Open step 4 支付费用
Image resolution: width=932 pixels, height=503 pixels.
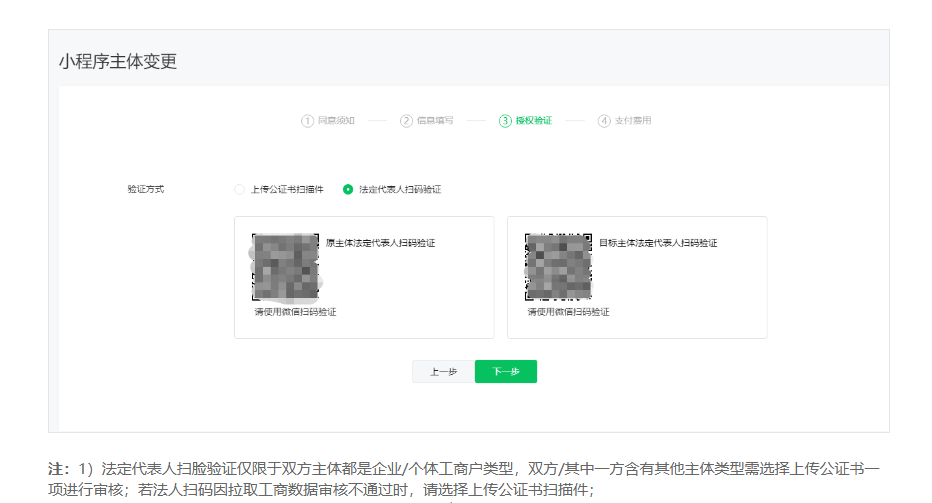pos(625,121)
